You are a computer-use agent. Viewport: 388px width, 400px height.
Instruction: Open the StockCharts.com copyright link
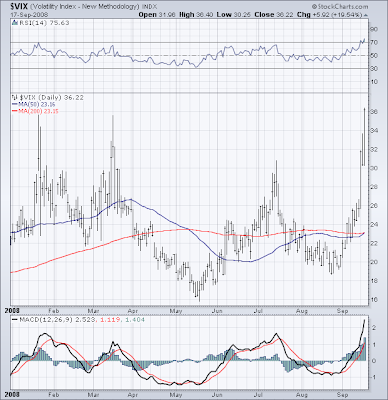click(340, 7)
